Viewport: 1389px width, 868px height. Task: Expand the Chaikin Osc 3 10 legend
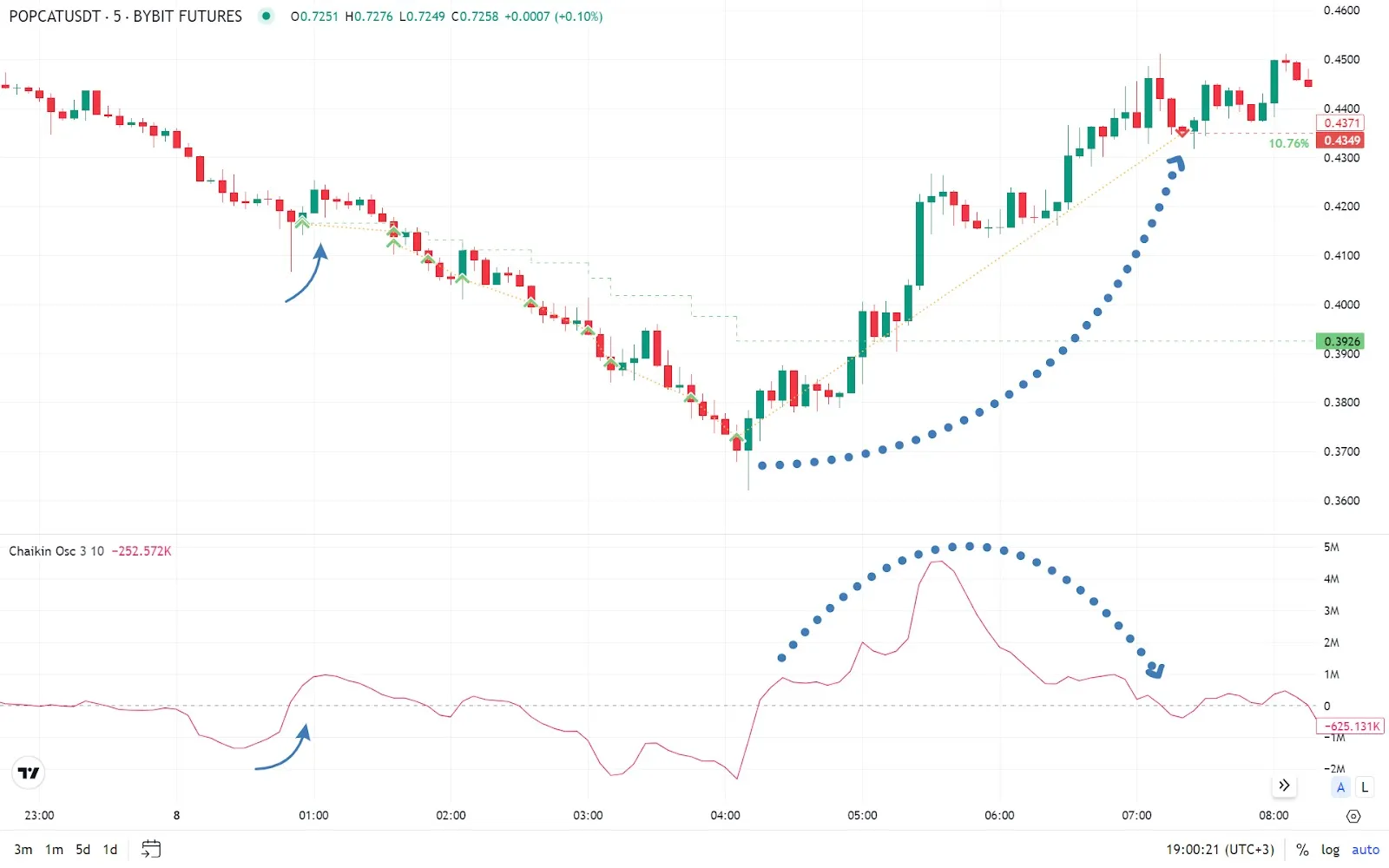(56, 551)
